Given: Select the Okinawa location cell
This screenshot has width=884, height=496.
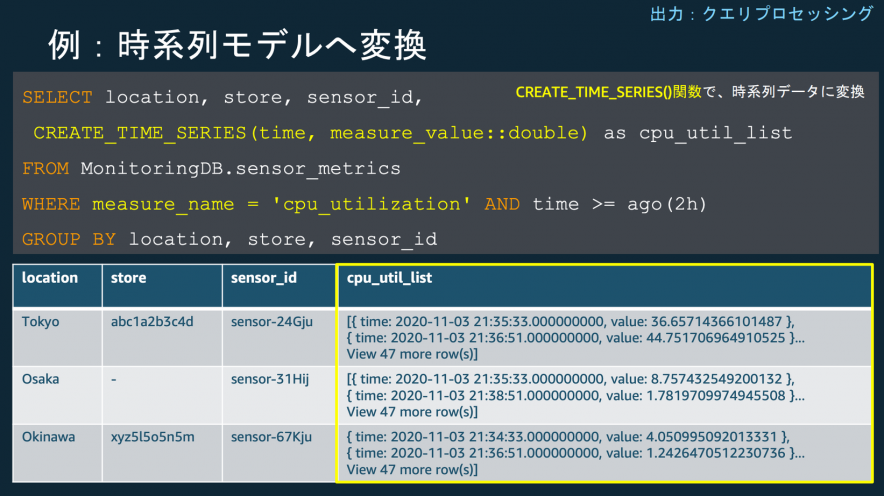Looking at the screenshot, I should tap(49, 437).
